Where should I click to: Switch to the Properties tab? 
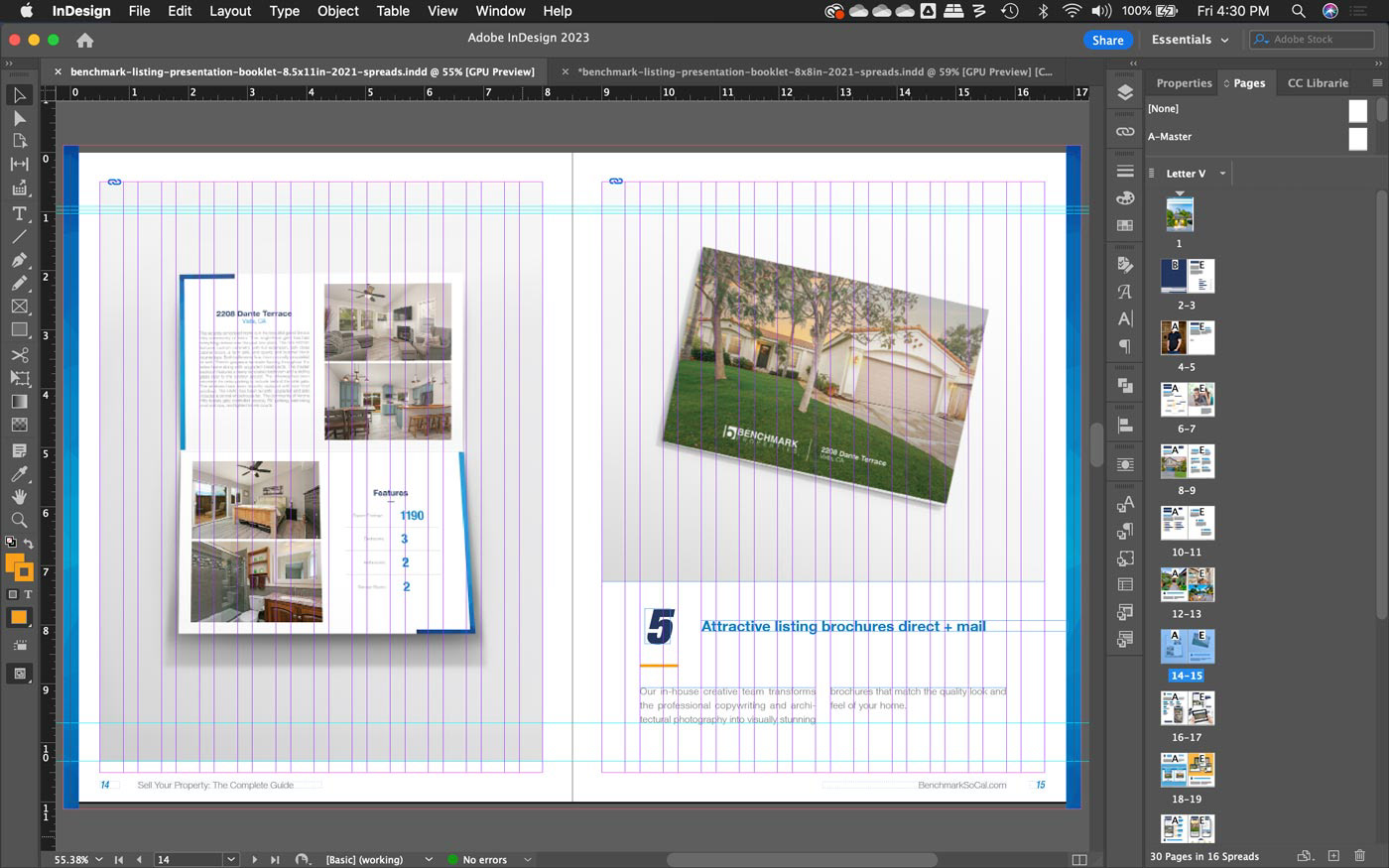pyautogui.click(x=1184, y=83)
